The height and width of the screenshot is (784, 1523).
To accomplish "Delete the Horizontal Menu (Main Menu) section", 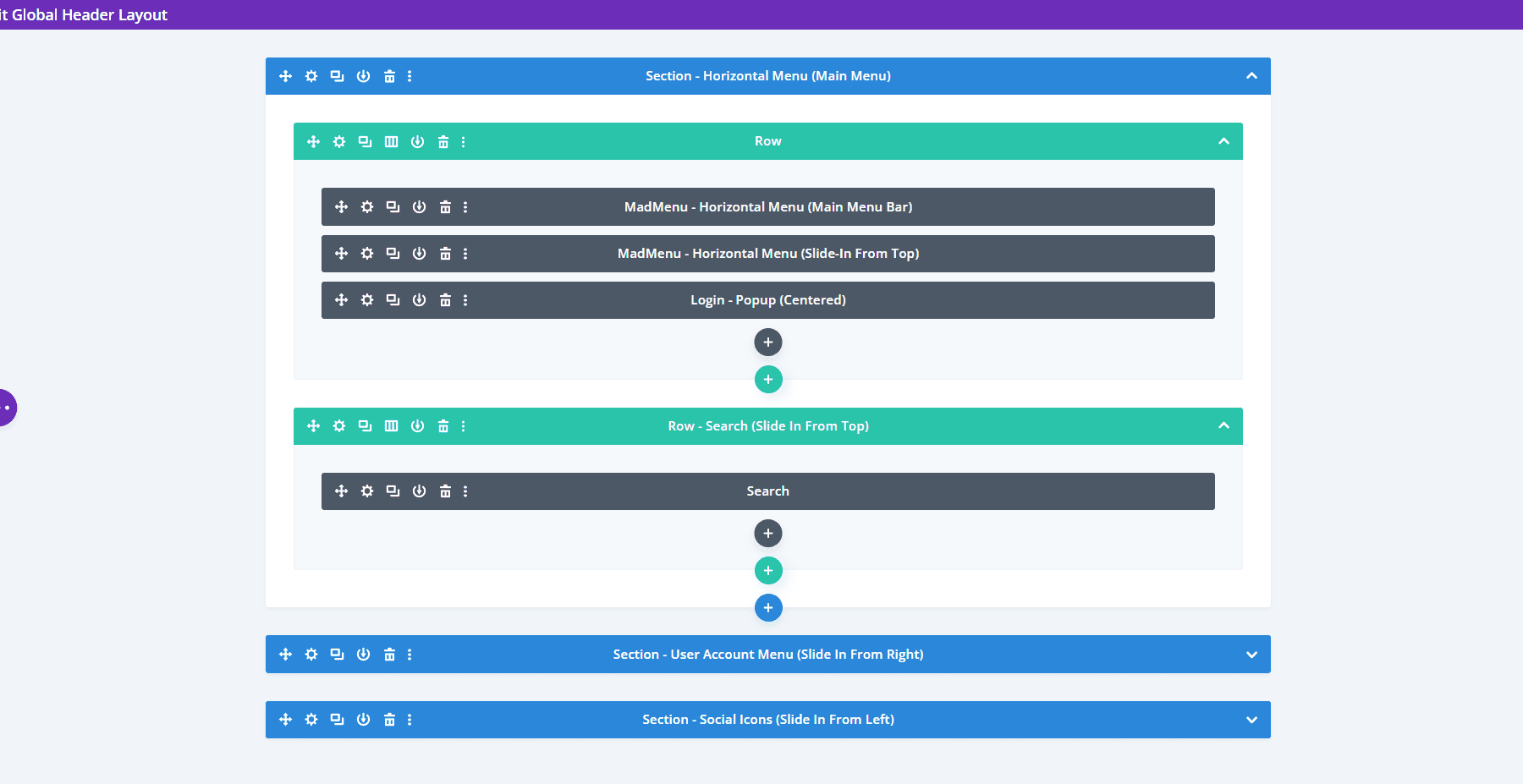I will pyautogui.click(x=389, y=76).
